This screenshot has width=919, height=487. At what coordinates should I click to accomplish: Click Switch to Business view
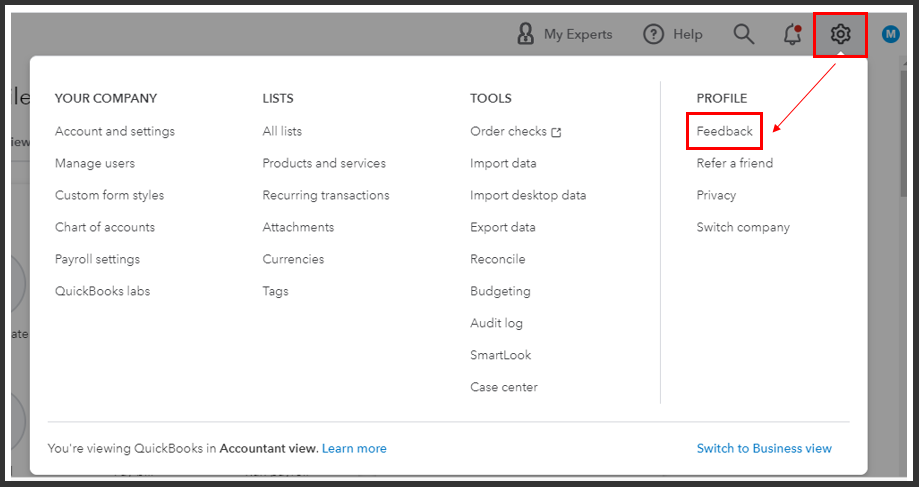[764, 448]
